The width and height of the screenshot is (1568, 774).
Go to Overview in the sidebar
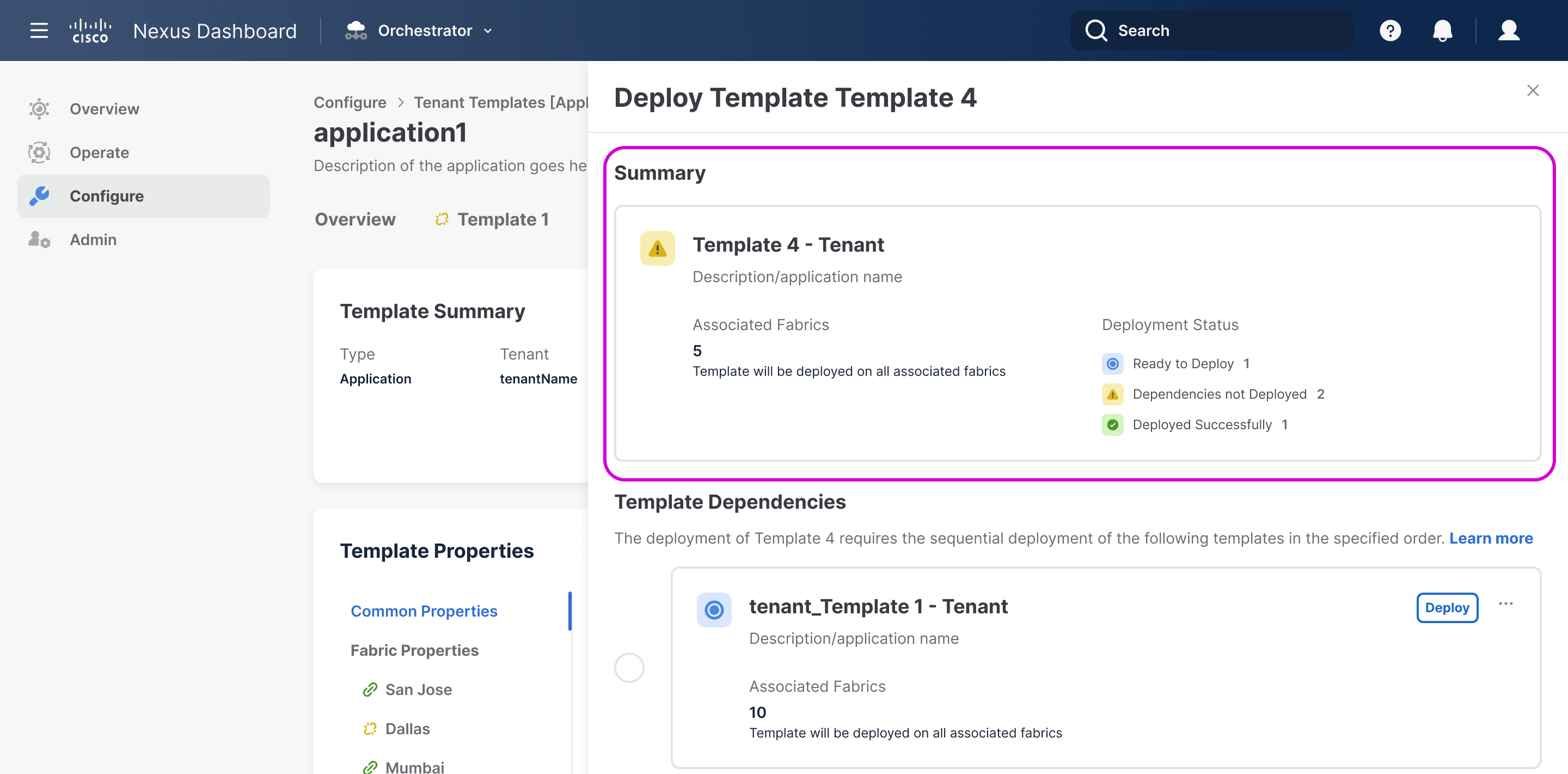(x=144, y=109)
